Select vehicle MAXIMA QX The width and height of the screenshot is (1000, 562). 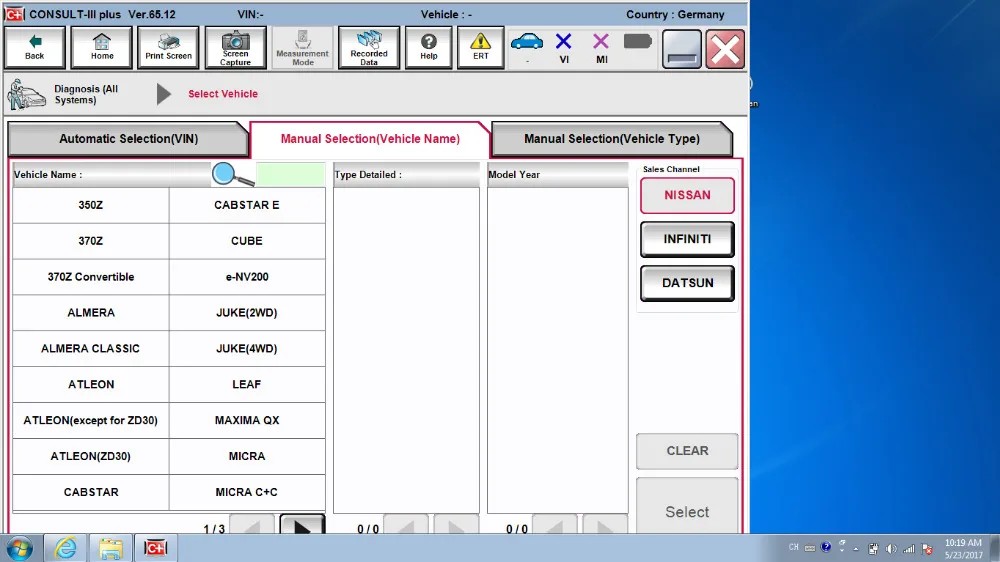click(x=247, y=420)
